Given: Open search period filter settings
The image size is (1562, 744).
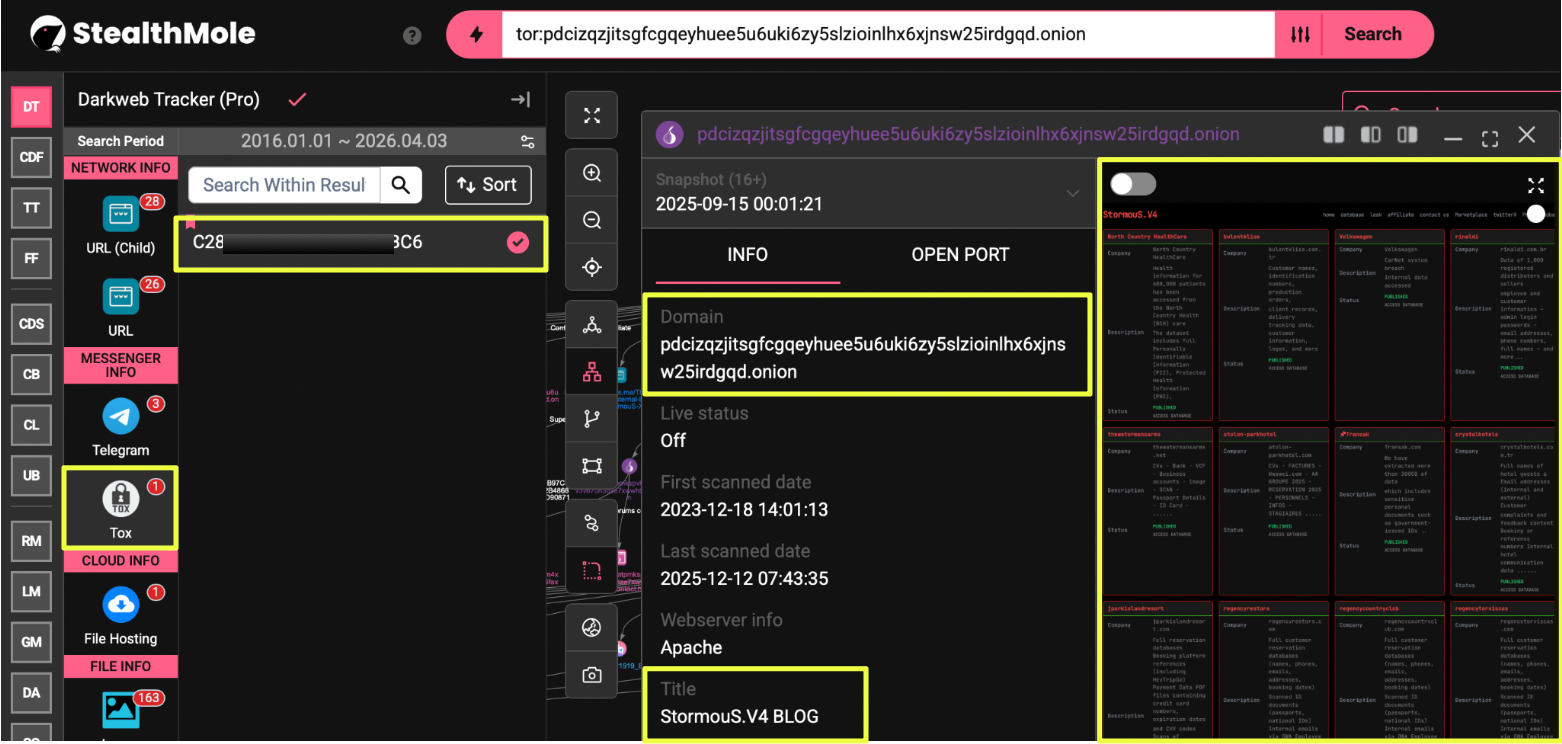Looking at the screenshot, I should (x=527, y=141).
